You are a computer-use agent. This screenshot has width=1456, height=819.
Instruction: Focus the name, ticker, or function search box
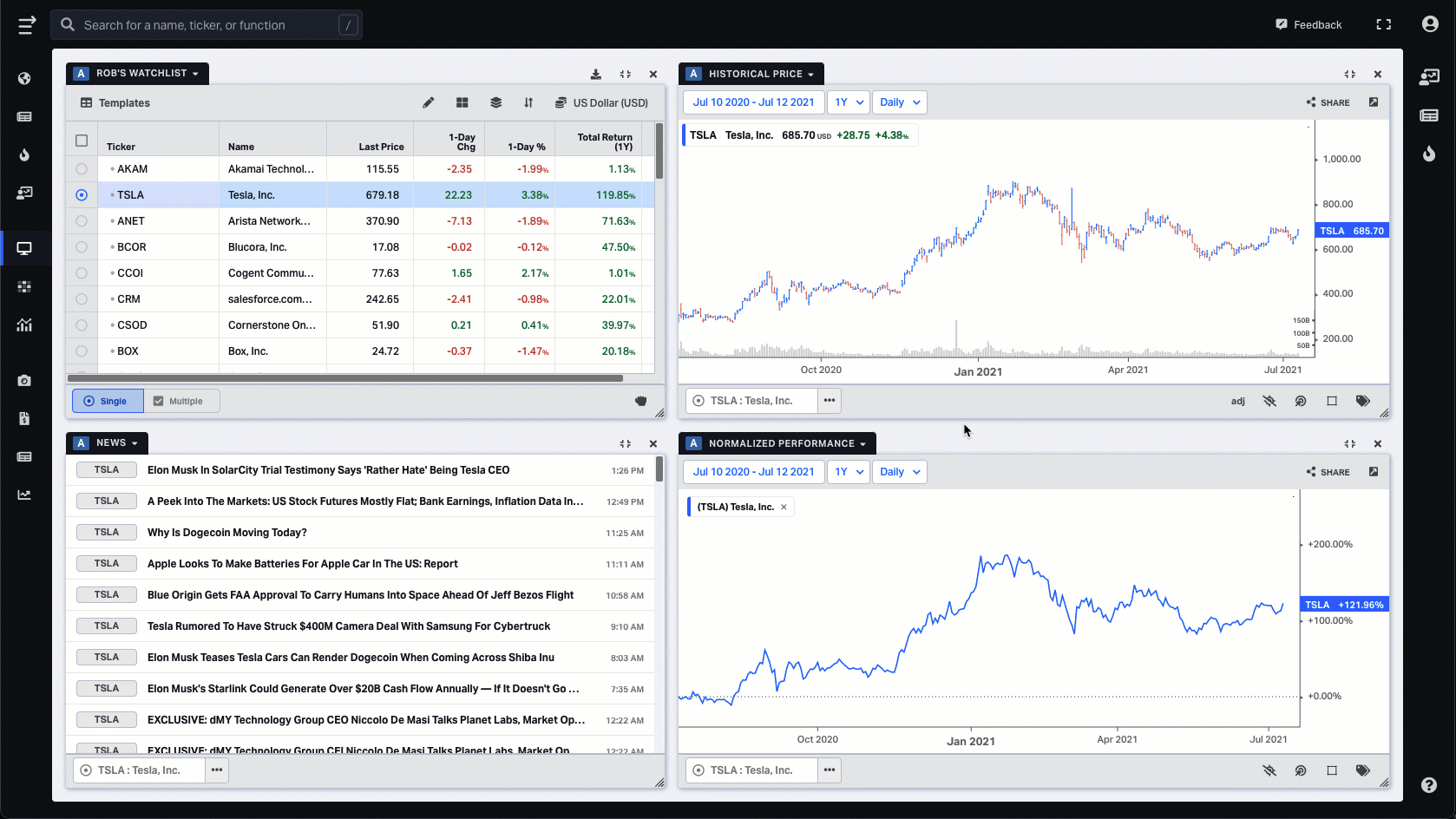[207, 25]
